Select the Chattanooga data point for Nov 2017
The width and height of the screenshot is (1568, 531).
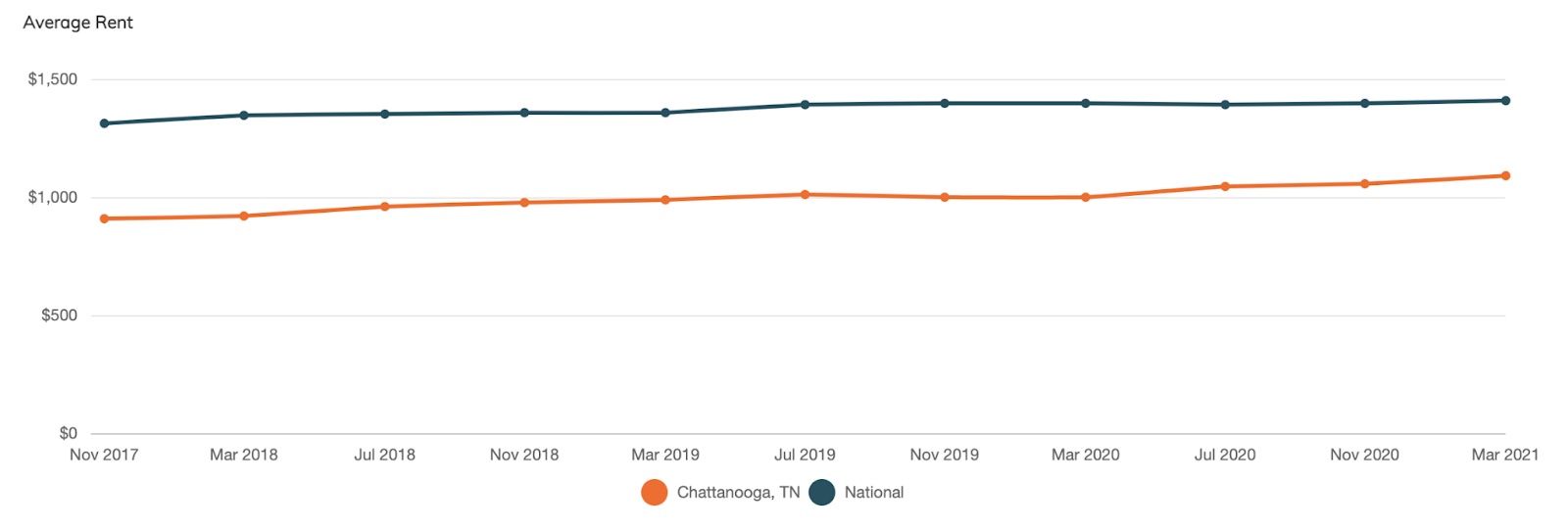(x=105, y=218)
